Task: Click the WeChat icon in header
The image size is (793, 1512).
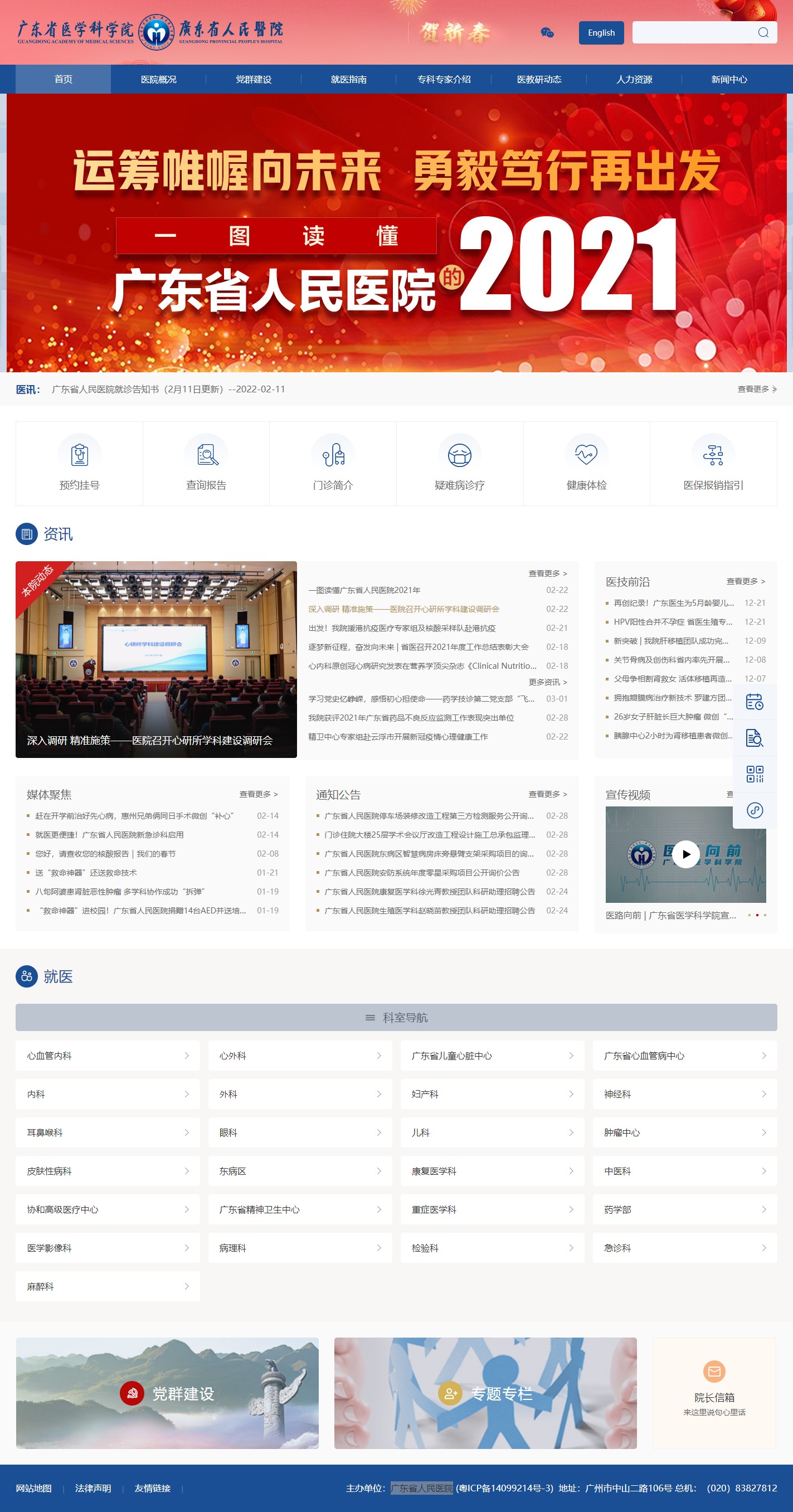Action: pos(547,33)
